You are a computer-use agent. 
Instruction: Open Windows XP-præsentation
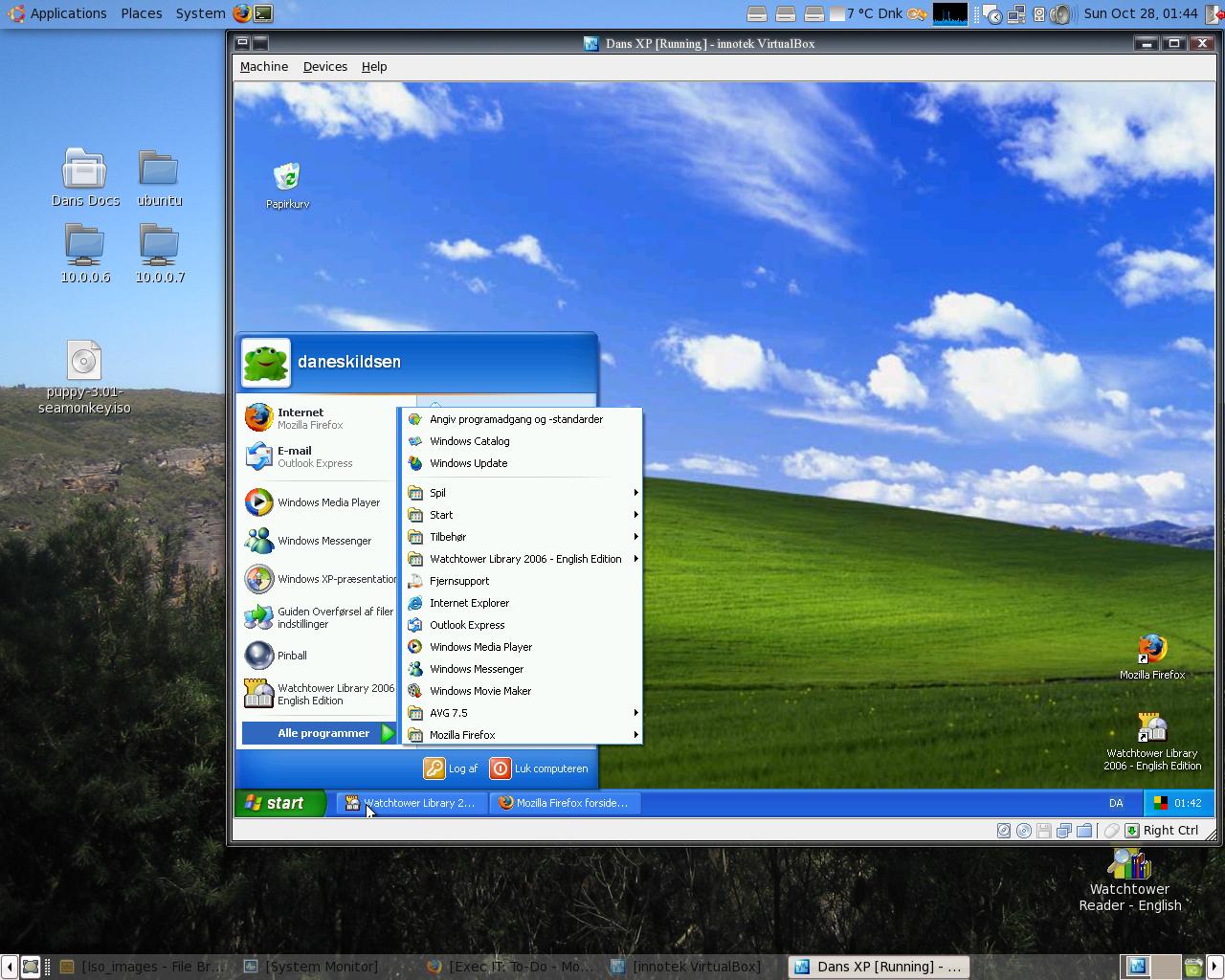(320, 579)
